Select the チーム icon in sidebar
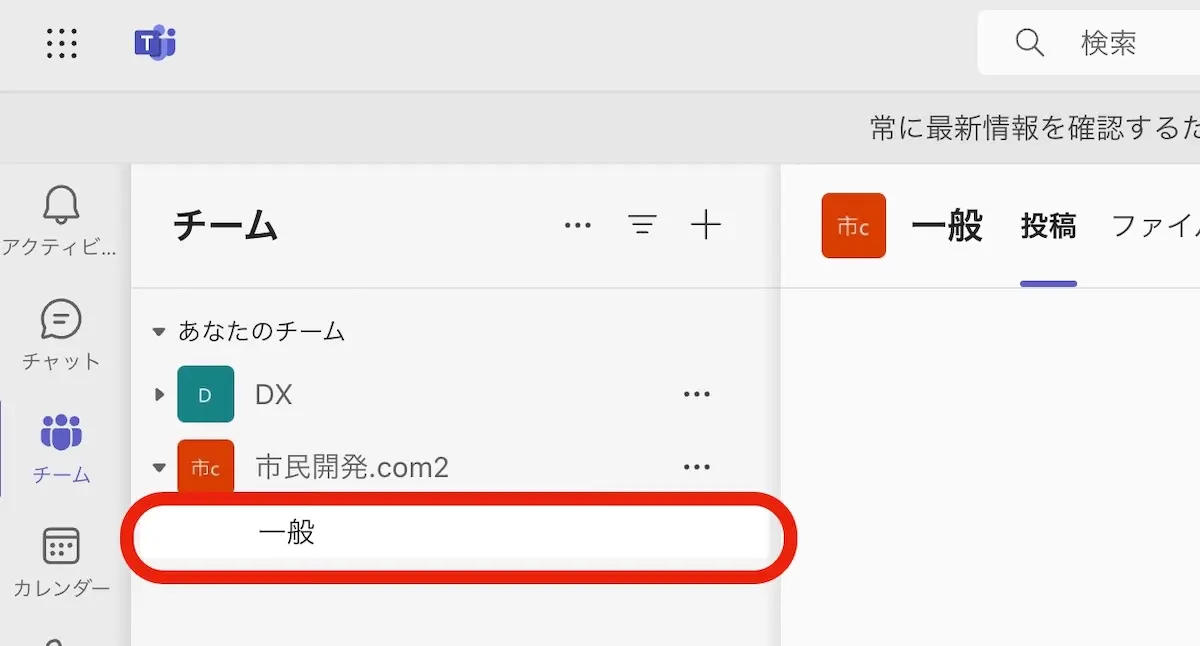Viewport: 1200px width, 646px height. [60, 434]
